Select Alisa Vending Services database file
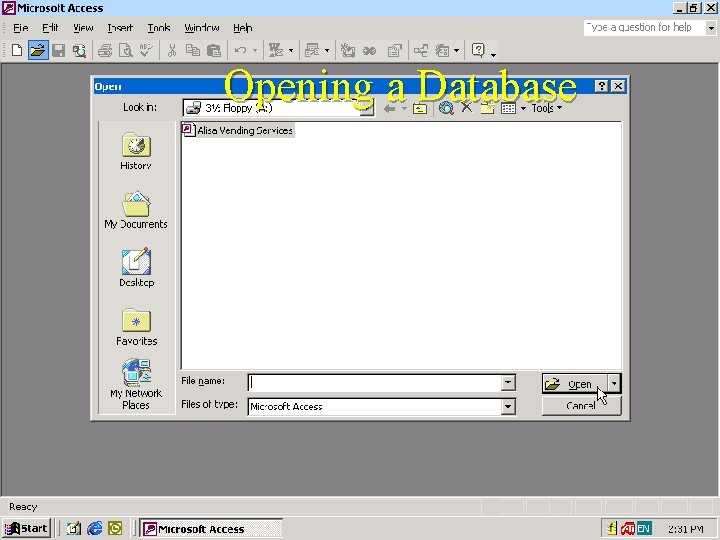The image size is (720, 540). pos(238,130)
